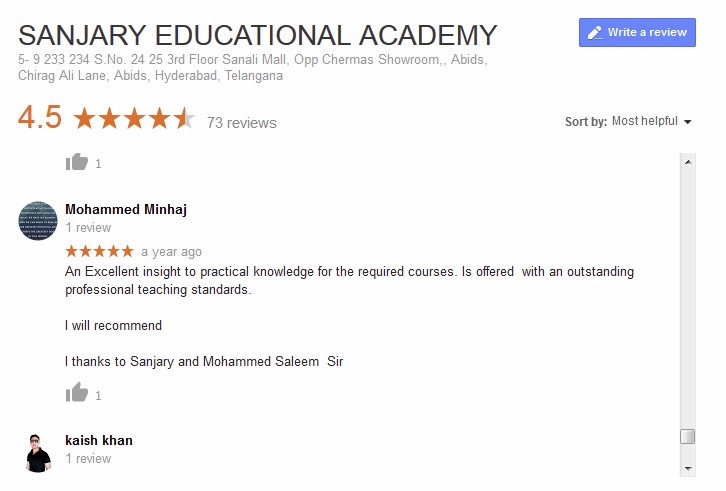The image size is (726, 491).
Task: Click the Write a review button
Action: tap(637, 32)
